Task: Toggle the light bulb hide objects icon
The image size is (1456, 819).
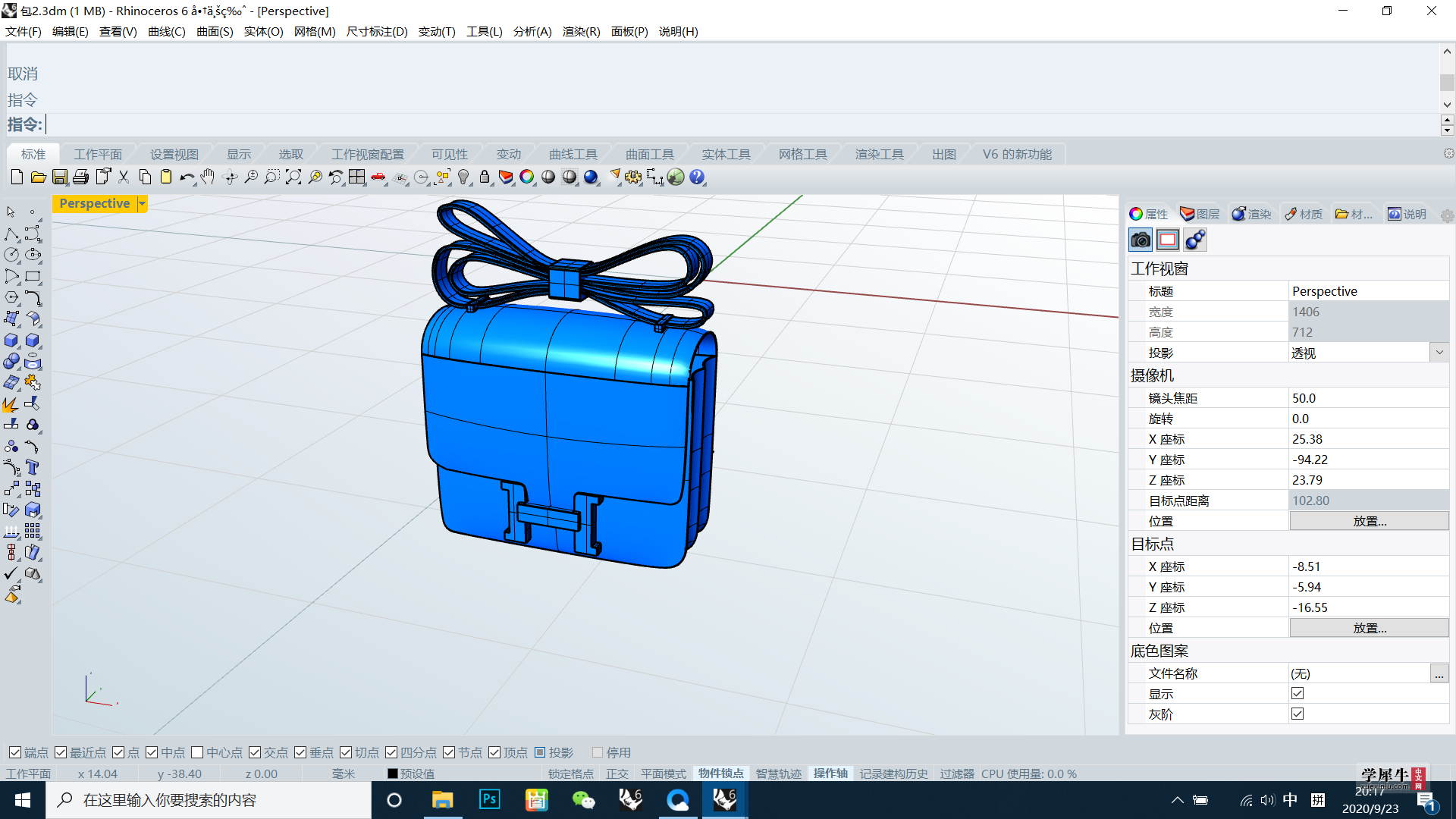Action: tap(463, 177)
